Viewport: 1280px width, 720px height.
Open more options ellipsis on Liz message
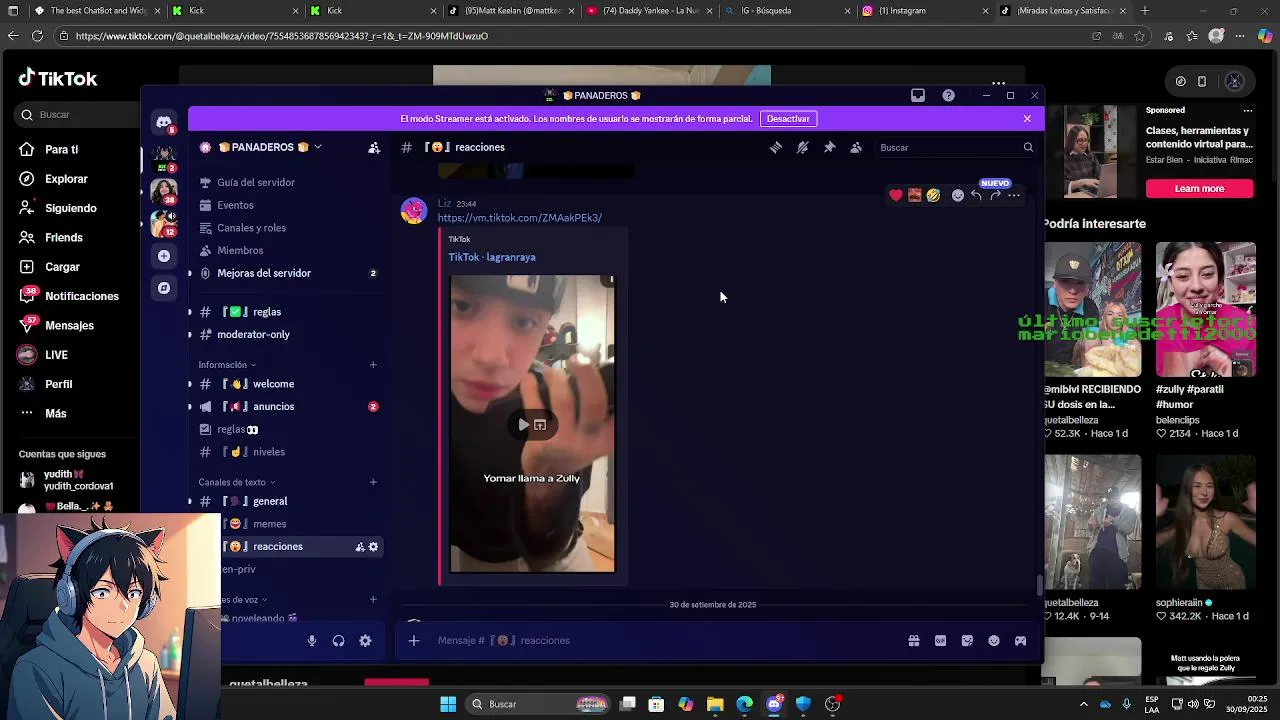point(1014,195)
